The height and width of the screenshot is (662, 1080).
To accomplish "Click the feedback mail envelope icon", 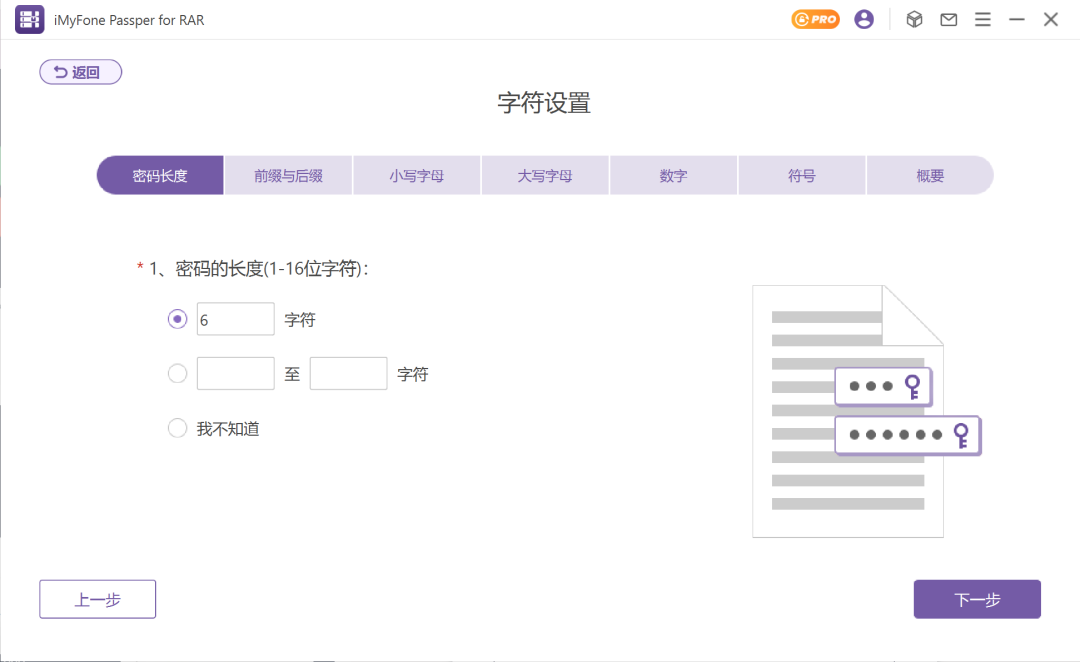I will (949, 19).
